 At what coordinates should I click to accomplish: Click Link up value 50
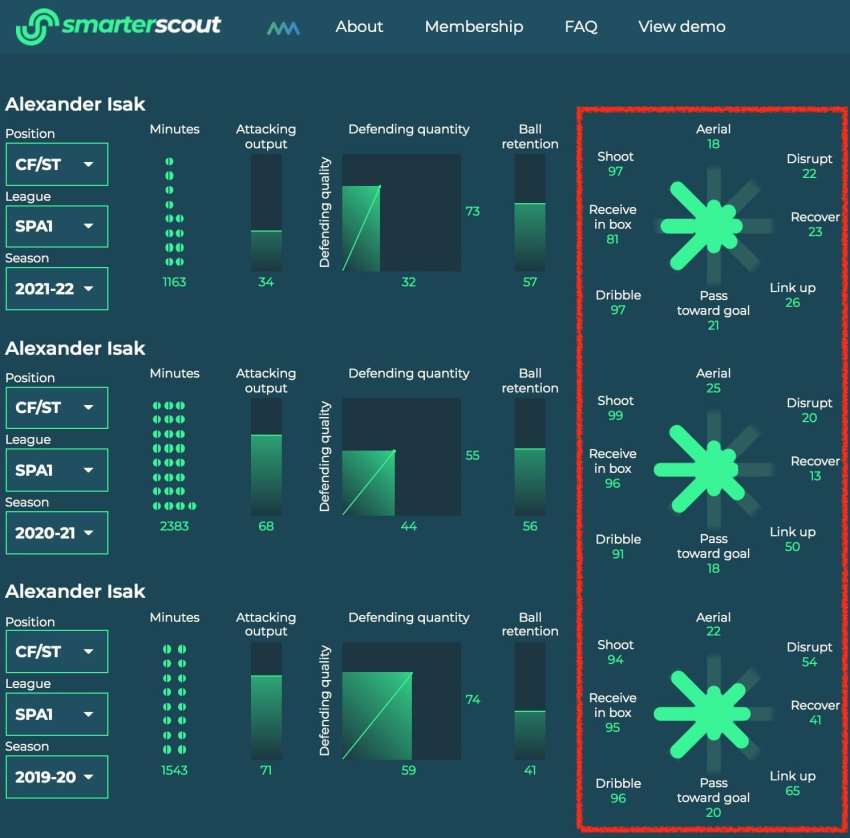click(x=793, y=546)
